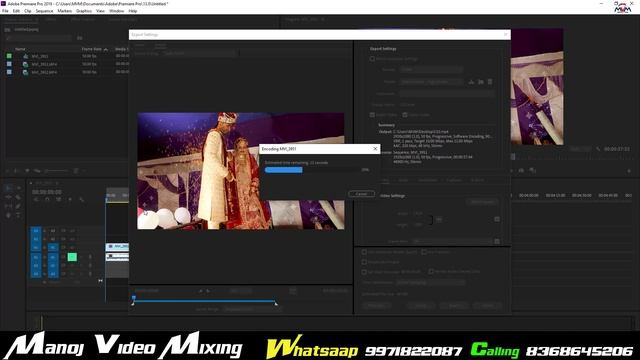Switch to Publish tab in Export Settings
The width and height of the screenshot is (640, 360).
477,180
